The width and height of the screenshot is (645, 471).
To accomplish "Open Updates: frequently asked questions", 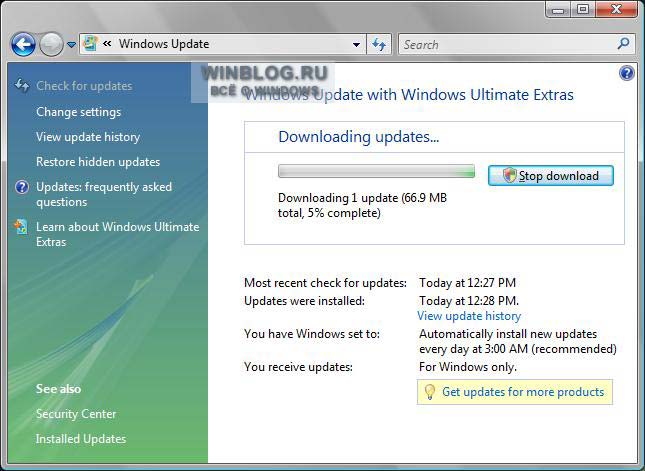I will coord(104,195).
